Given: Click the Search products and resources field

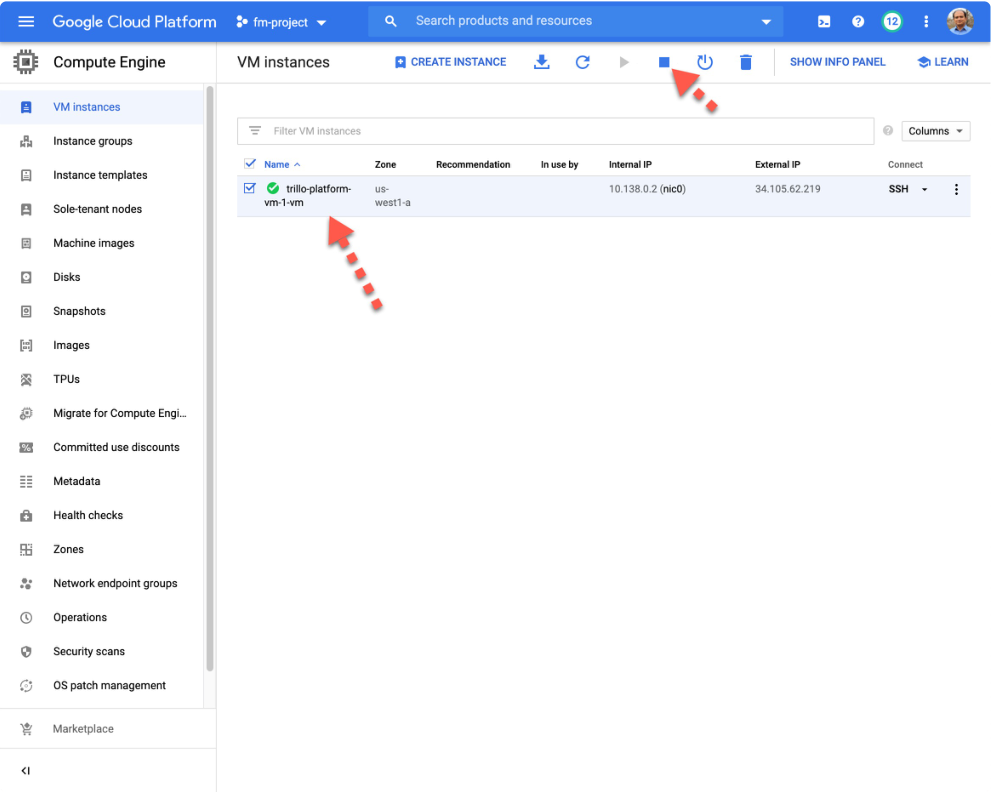Looking at the screenshot, I should pyautogui.click(x=576, y=21).
